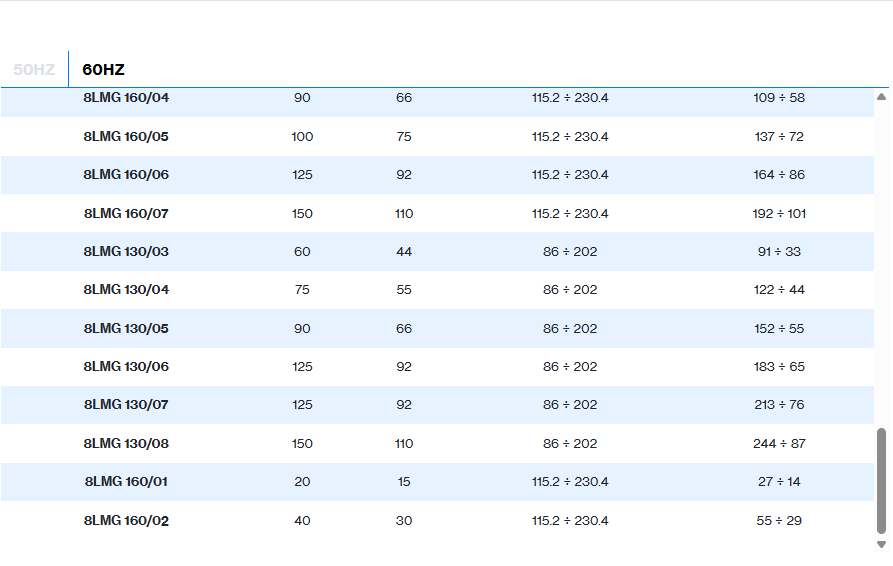
Task: Select the 60HZ tab
Action: click(x=103, y=69)
